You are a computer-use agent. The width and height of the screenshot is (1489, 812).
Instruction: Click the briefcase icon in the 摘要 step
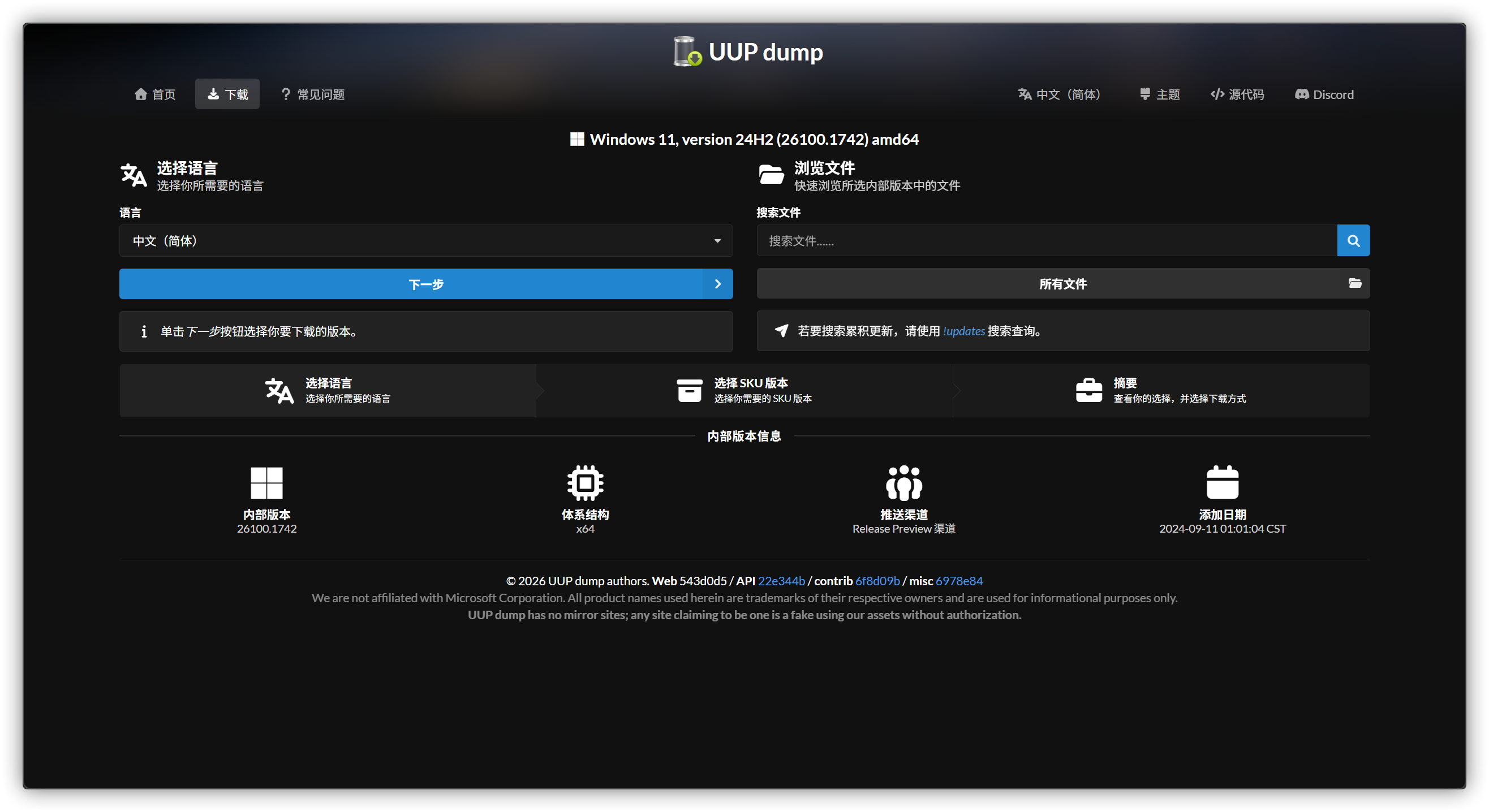[1088, 391]
